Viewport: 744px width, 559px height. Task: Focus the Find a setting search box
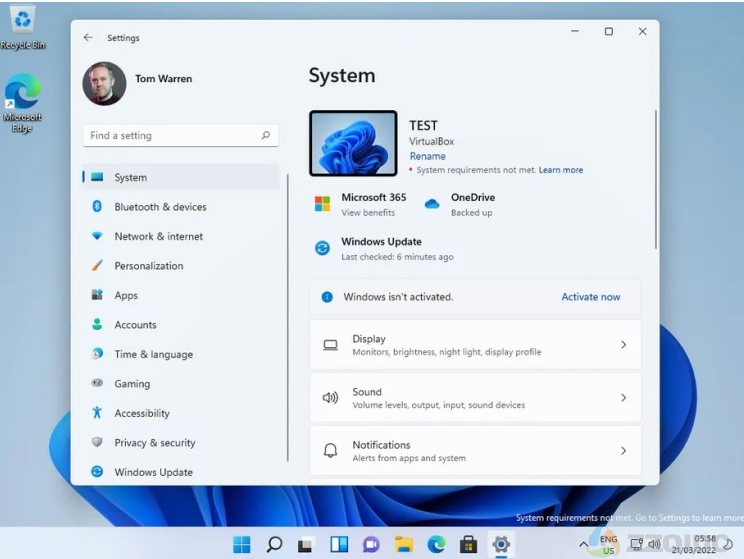(x=180, y=136)
